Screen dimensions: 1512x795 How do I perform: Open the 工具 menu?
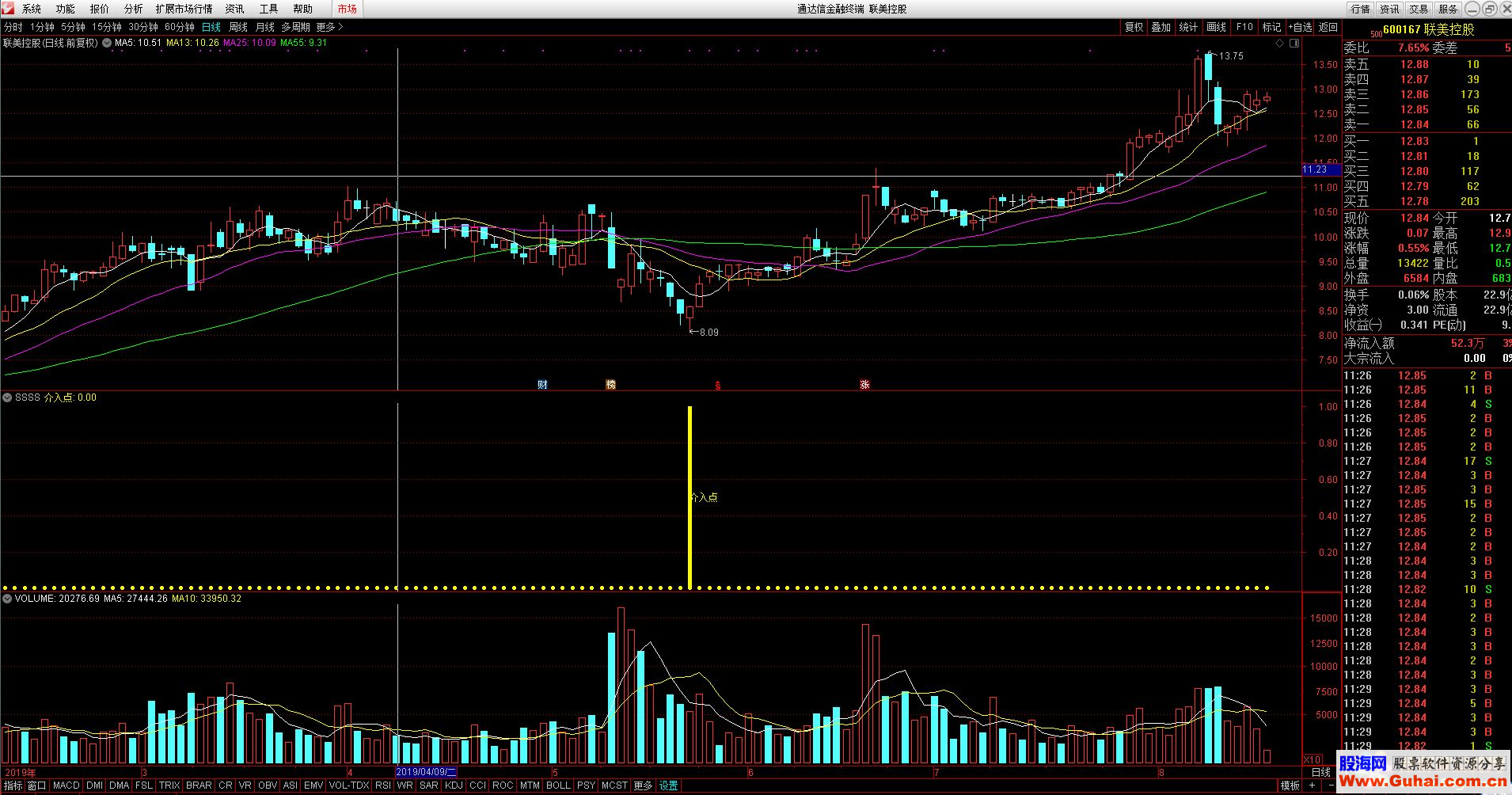pos(269,9)
